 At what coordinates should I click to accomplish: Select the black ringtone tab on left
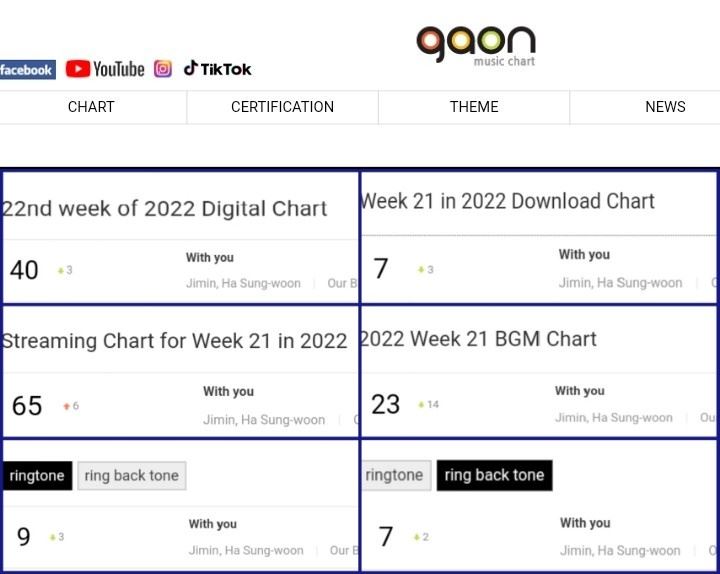pos(37,476)
